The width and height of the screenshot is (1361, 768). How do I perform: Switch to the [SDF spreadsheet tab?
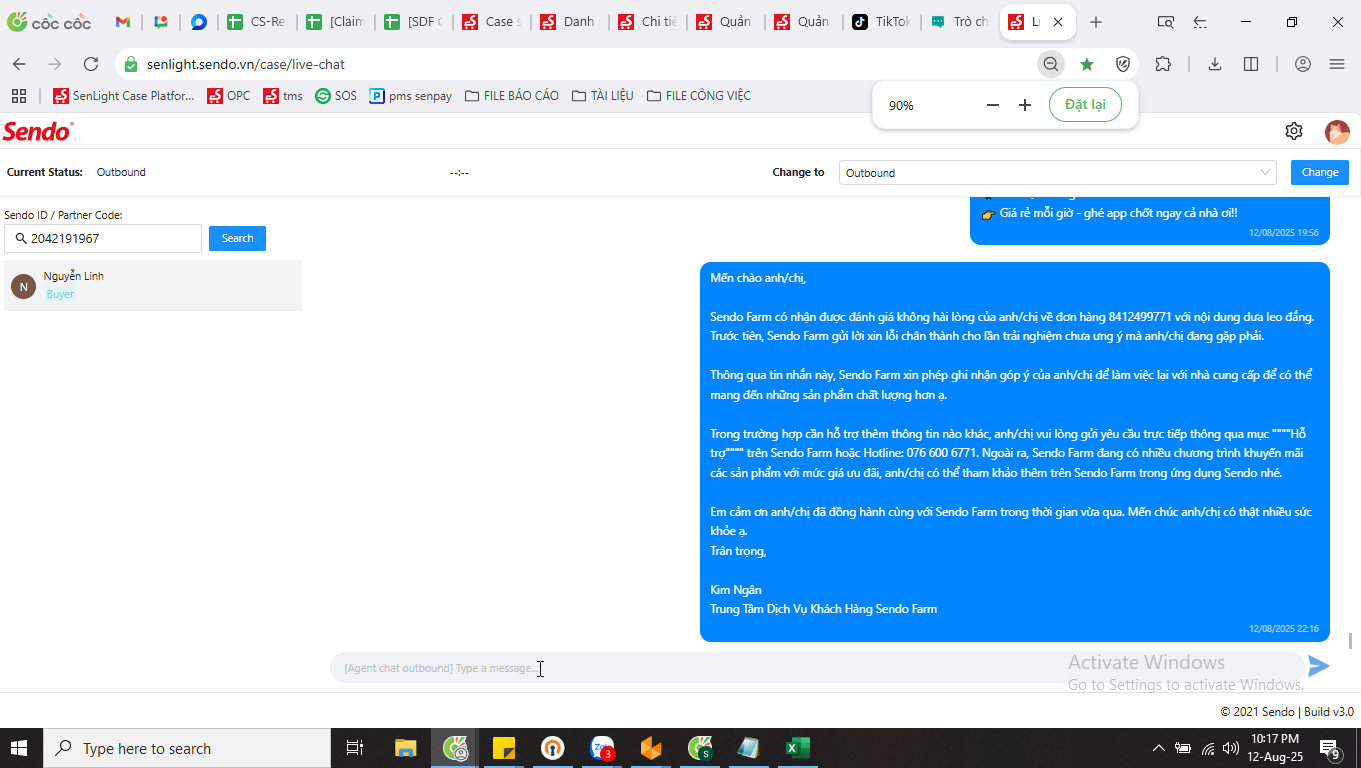pyautogui.click(x=415, y=22)
